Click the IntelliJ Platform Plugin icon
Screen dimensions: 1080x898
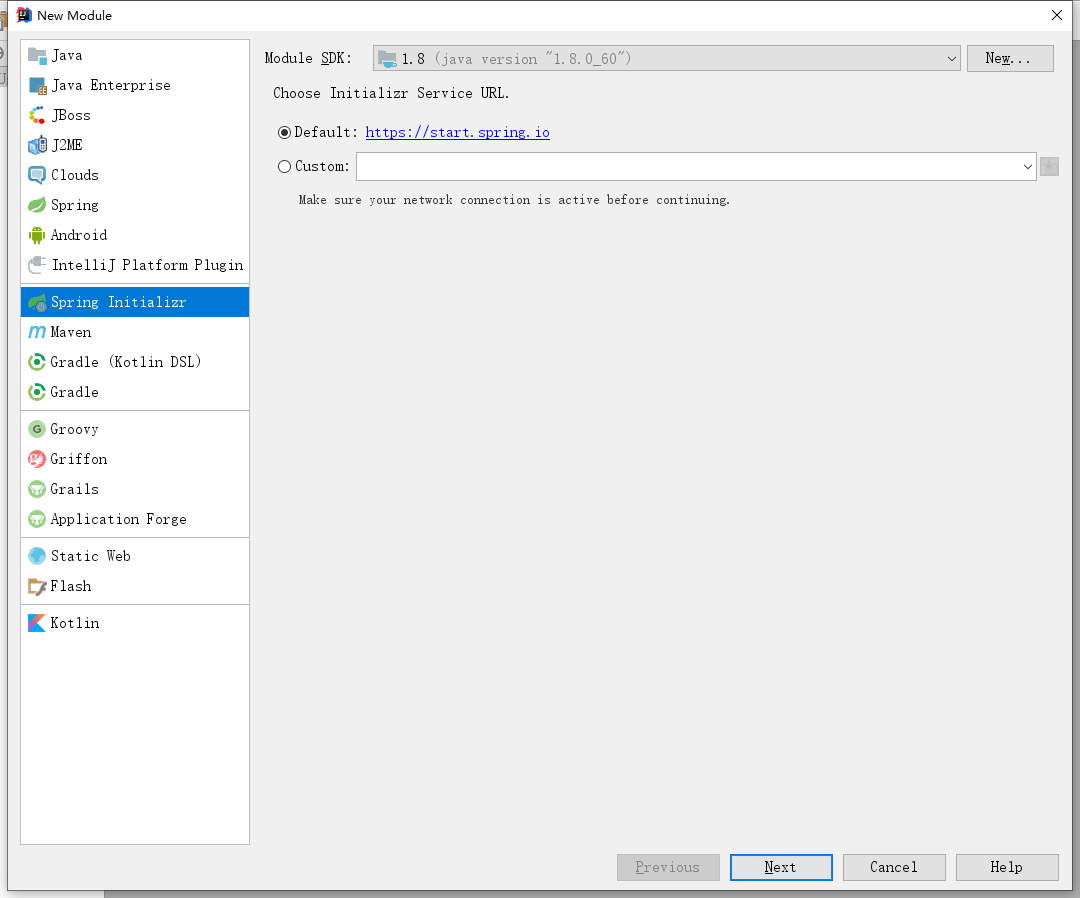click(37, 265)
